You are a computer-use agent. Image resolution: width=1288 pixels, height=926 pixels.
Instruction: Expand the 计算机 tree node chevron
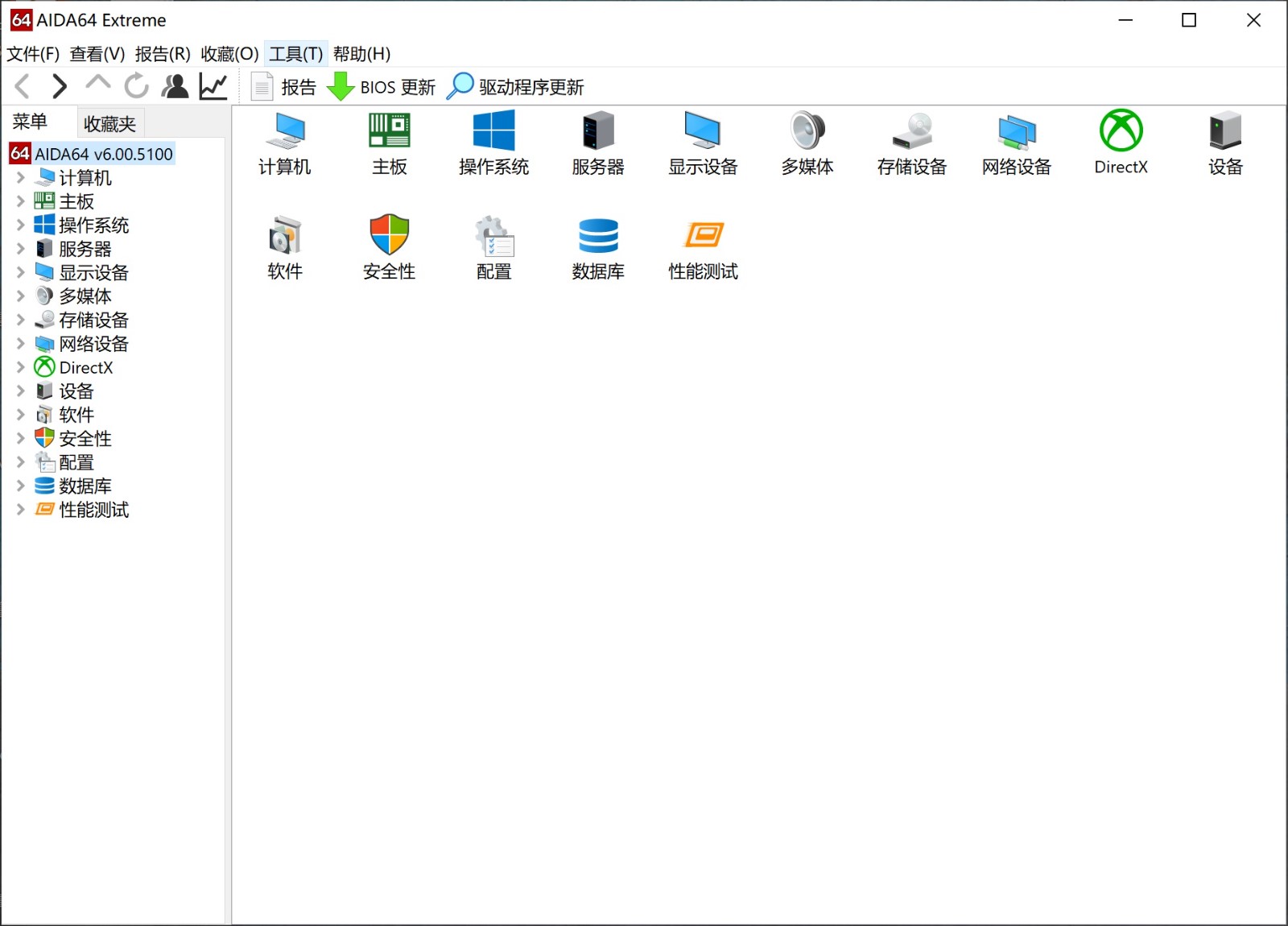coord(21,178)
